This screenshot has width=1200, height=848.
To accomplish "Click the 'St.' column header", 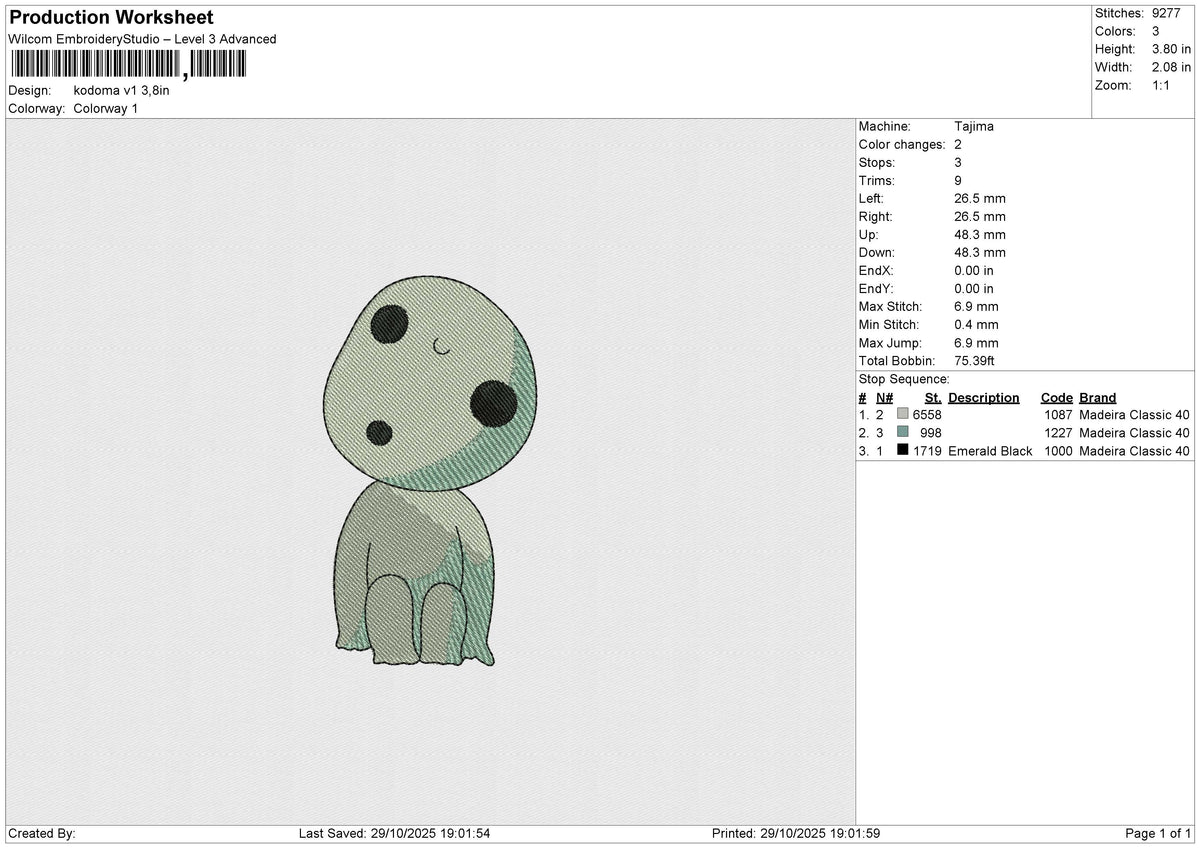I will click(932, 397).
